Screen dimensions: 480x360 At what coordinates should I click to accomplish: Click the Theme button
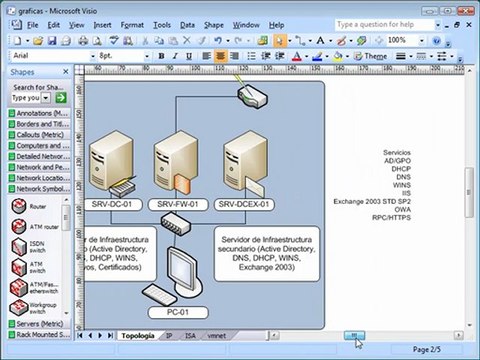371,56
